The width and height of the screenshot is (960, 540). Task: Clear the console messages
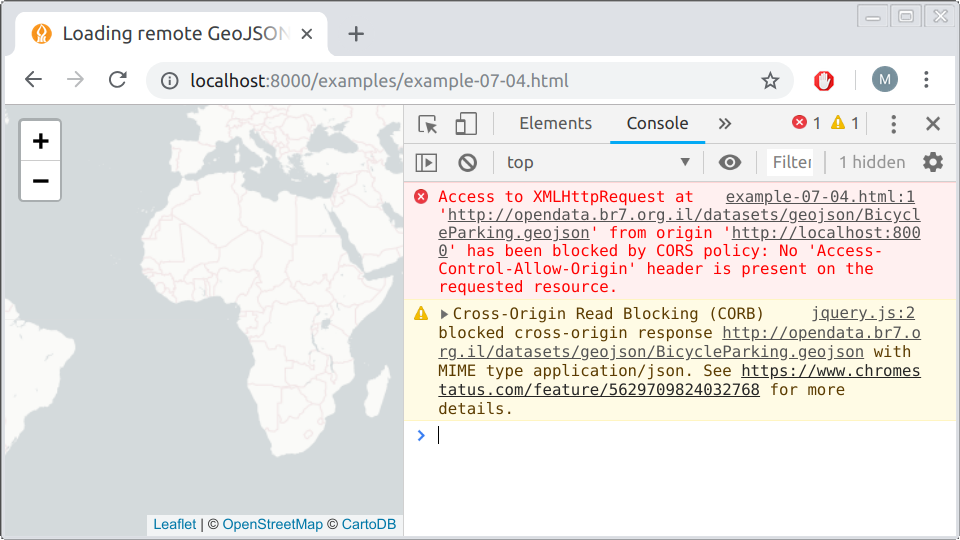click(468, 162)
